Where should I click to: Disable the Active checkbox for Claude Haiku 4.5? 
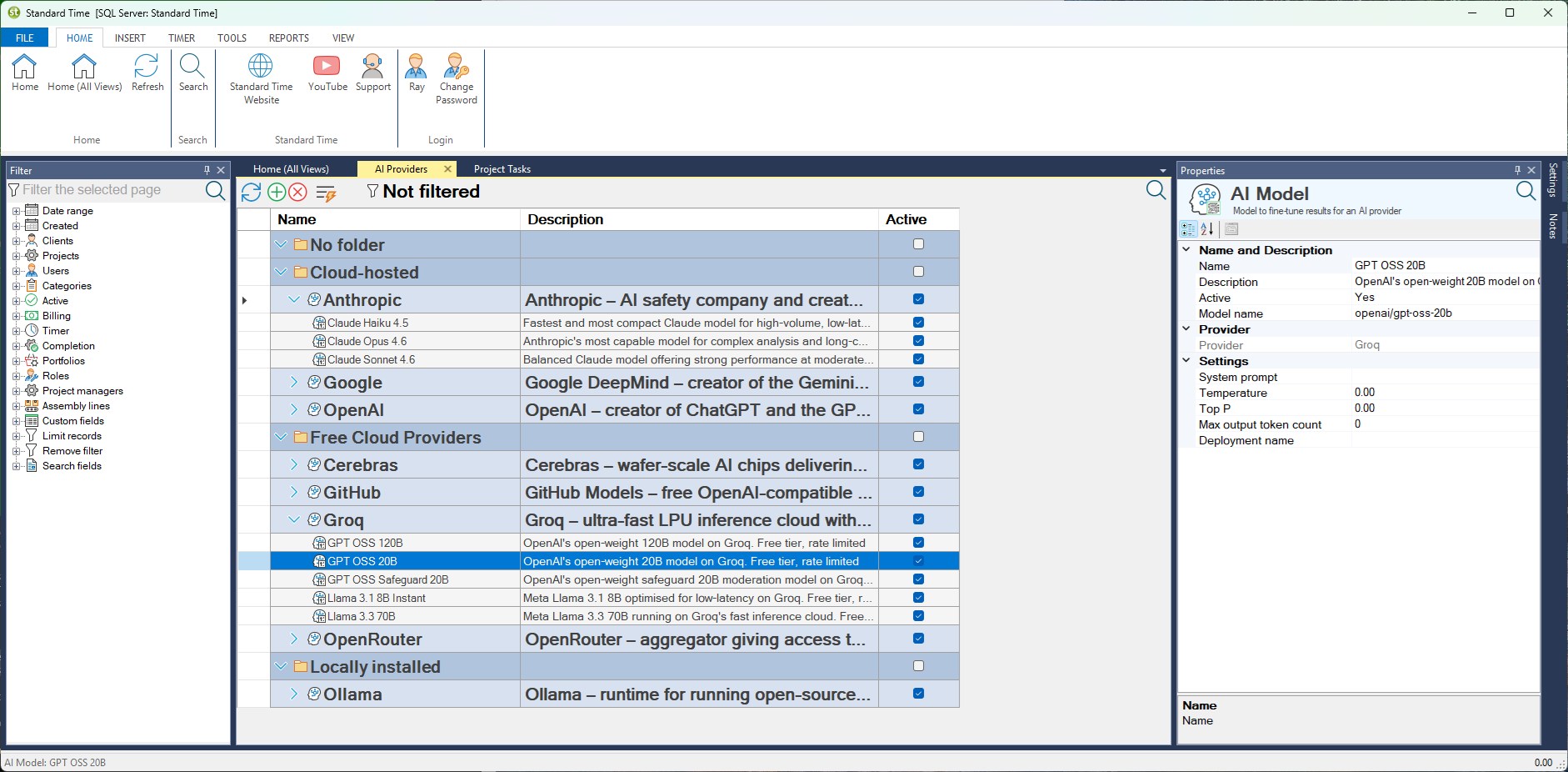(918, 323)
